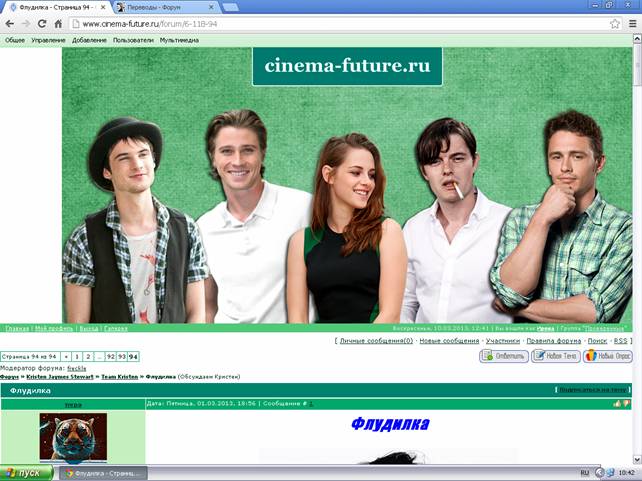
Task: Open the Участники link
Action: 503,341
